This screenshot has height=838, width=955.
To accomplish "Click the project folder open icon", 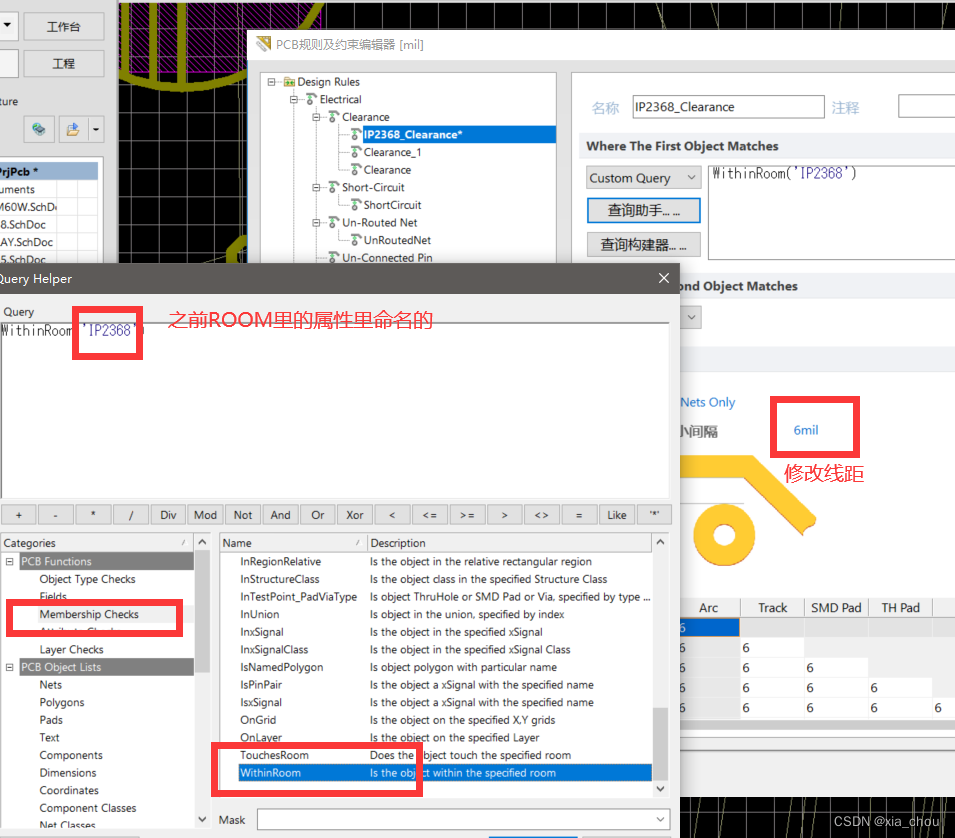I will tap(73, 129).
